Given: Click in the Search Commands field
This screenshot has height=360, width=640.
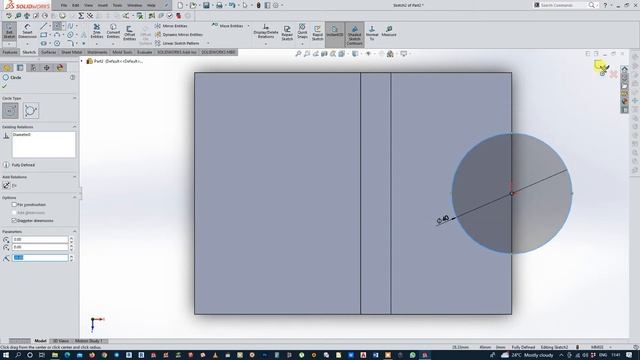Looking at the screenshot, I should tap(563, 5).
